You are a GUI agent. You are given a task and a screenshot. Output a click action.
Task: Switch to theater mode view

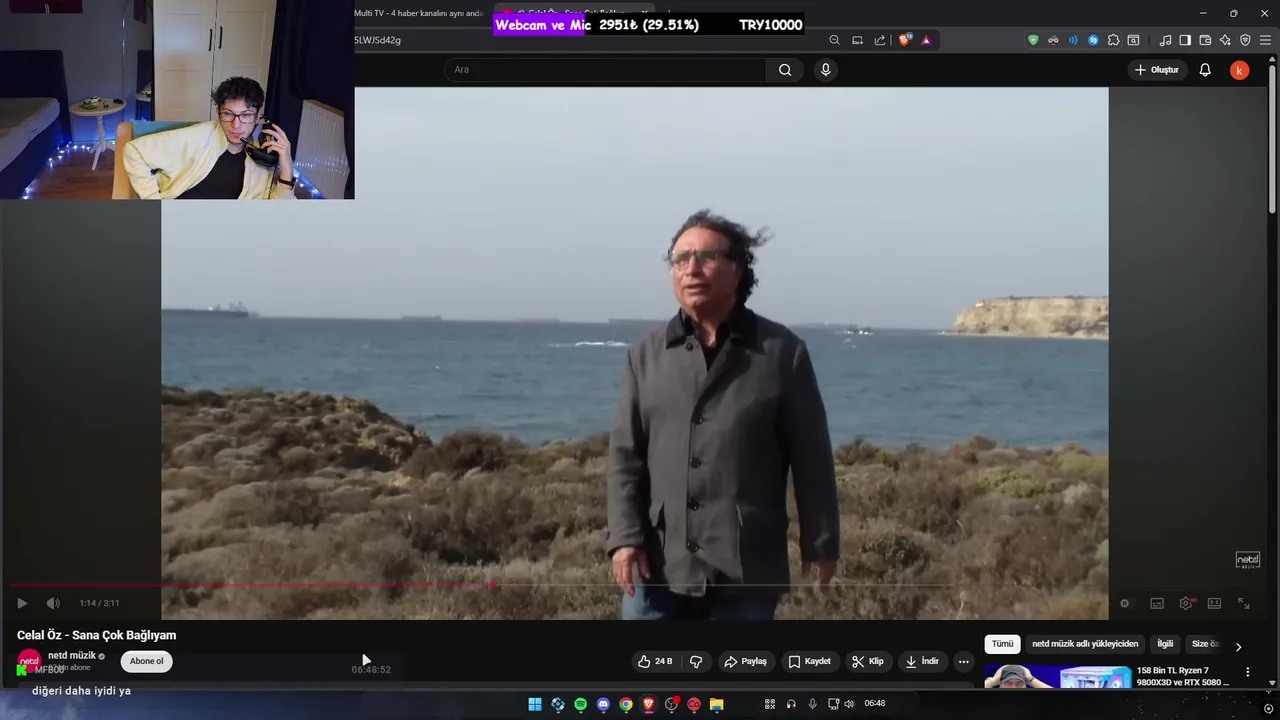point(1214,603)
